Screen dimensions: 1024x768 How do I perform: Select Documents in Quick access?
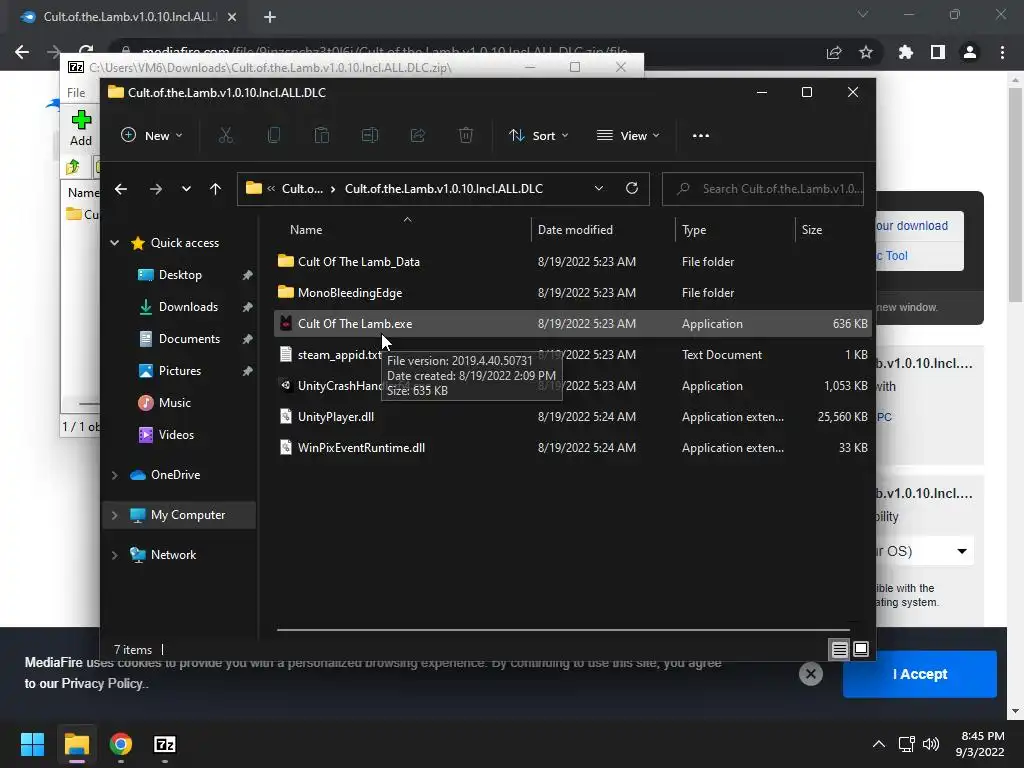pos(189,339)
